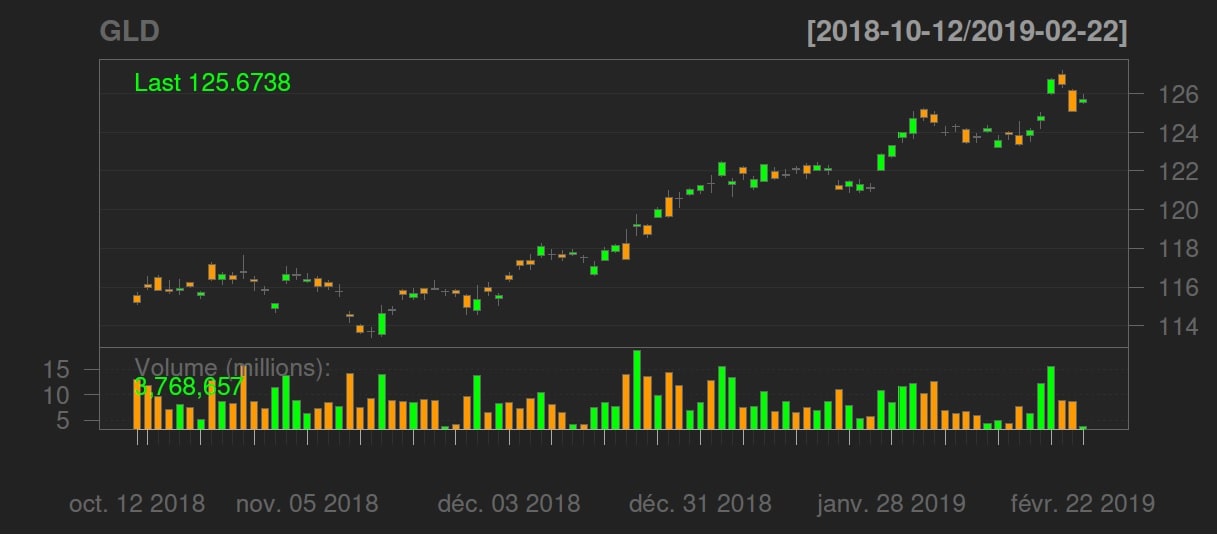
Task: Click the date range label 2018-10-12/2019-02-22
Action: (967, 32)
